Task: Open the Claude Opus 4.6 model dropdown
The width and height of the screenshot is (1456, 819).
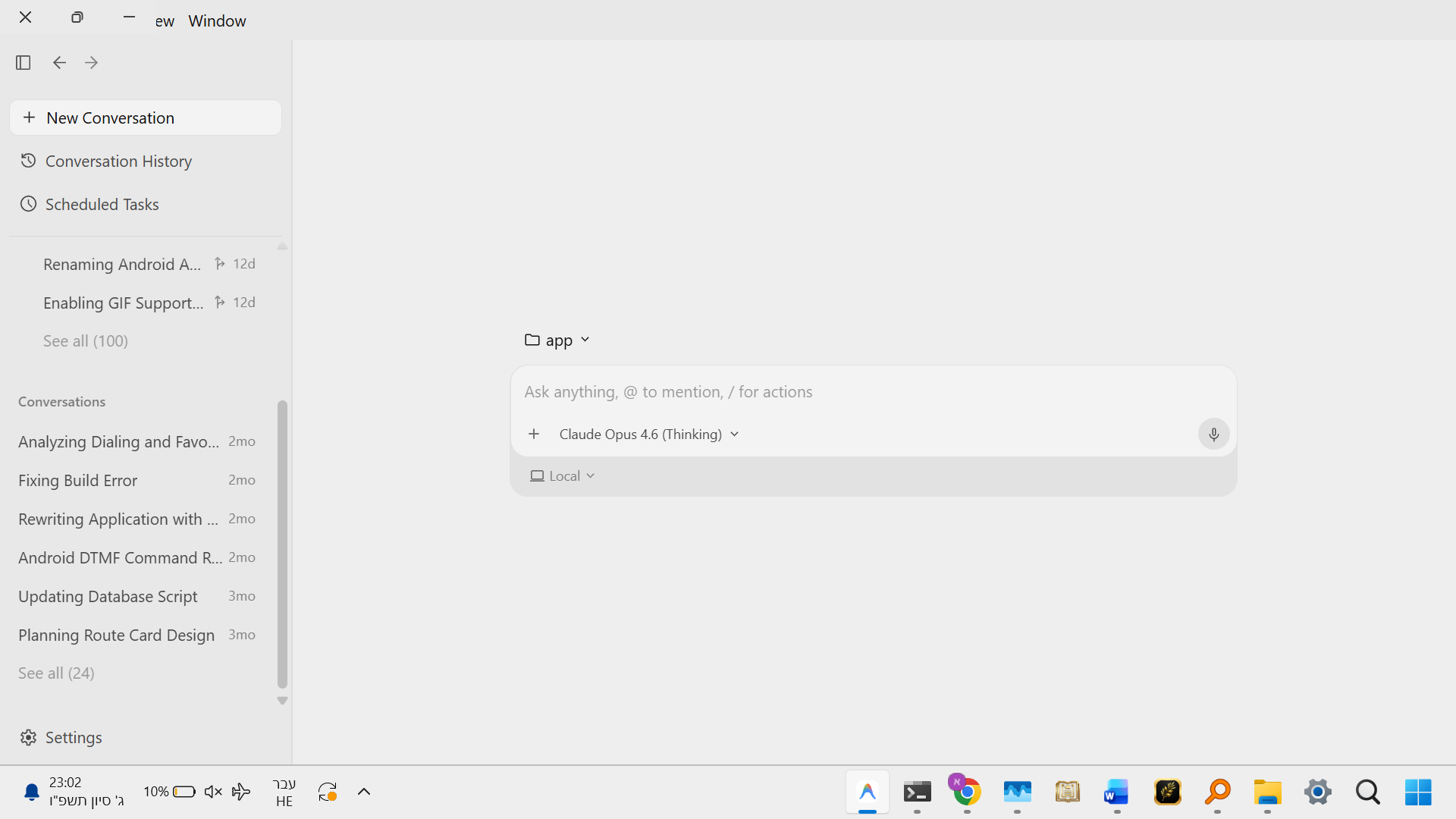Action: [x=649, y=434]
